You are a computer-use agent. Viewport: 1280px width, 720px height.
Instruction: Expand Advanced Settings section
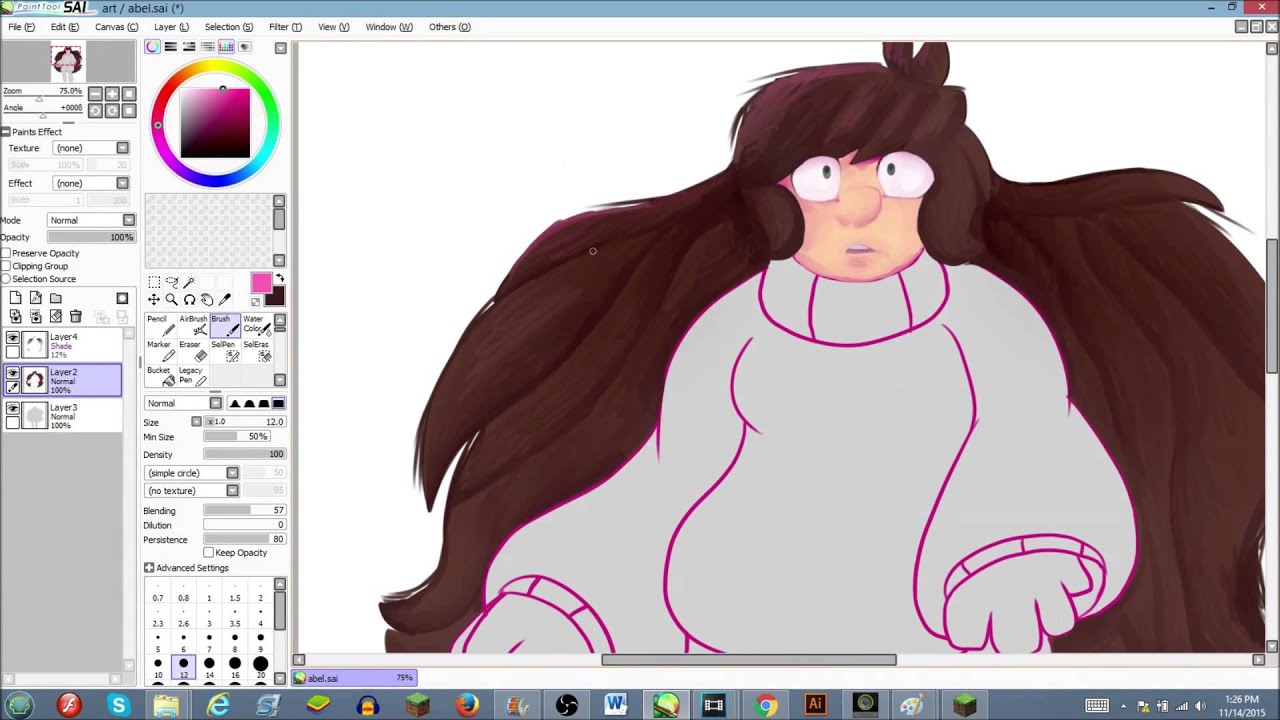149,568
